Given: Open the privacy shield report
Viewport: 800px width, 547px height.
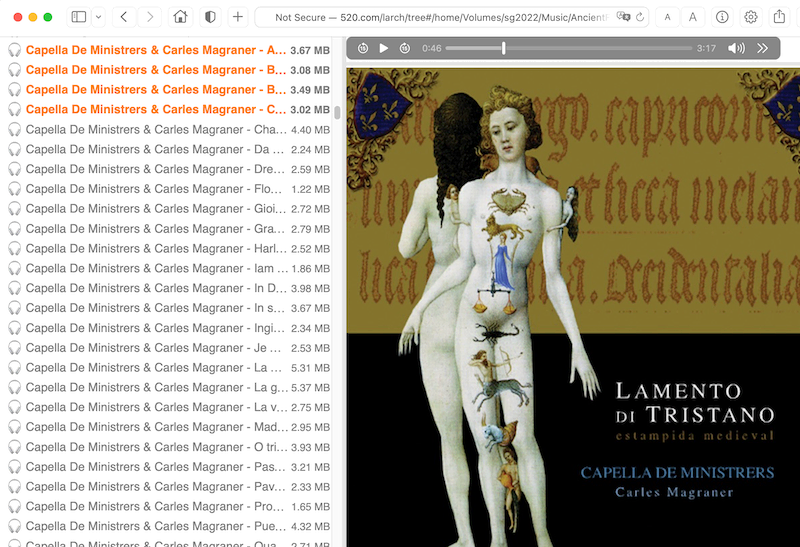Looking at the screenshot, I should point(210,17).
